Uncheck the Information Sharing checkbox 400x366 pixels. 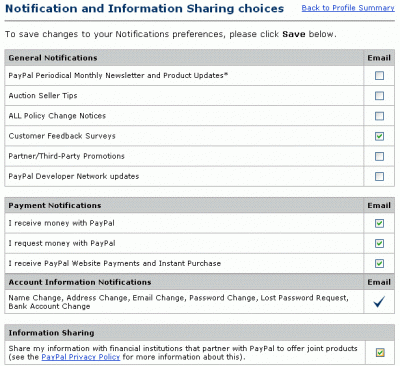[380, 352]
